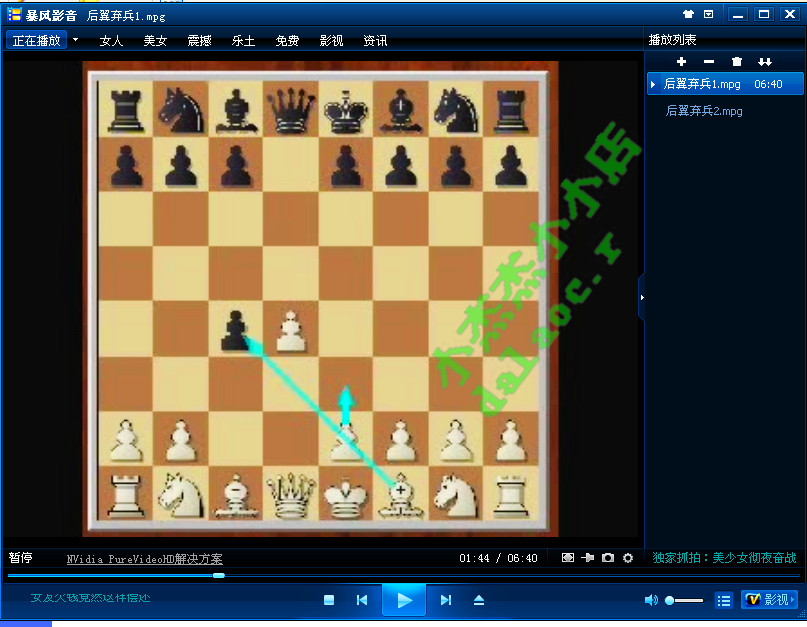Image resolution: width=807 pixels, height=627 pixels.
Task: Toggle the playlist panel via list icon
Action: tap(723, 600)
